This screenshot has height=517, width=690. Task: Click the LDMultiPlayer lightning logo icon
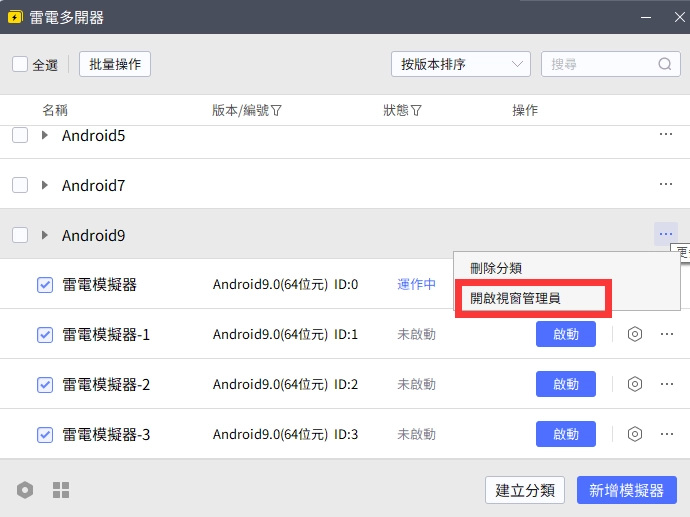pos(15,17)
